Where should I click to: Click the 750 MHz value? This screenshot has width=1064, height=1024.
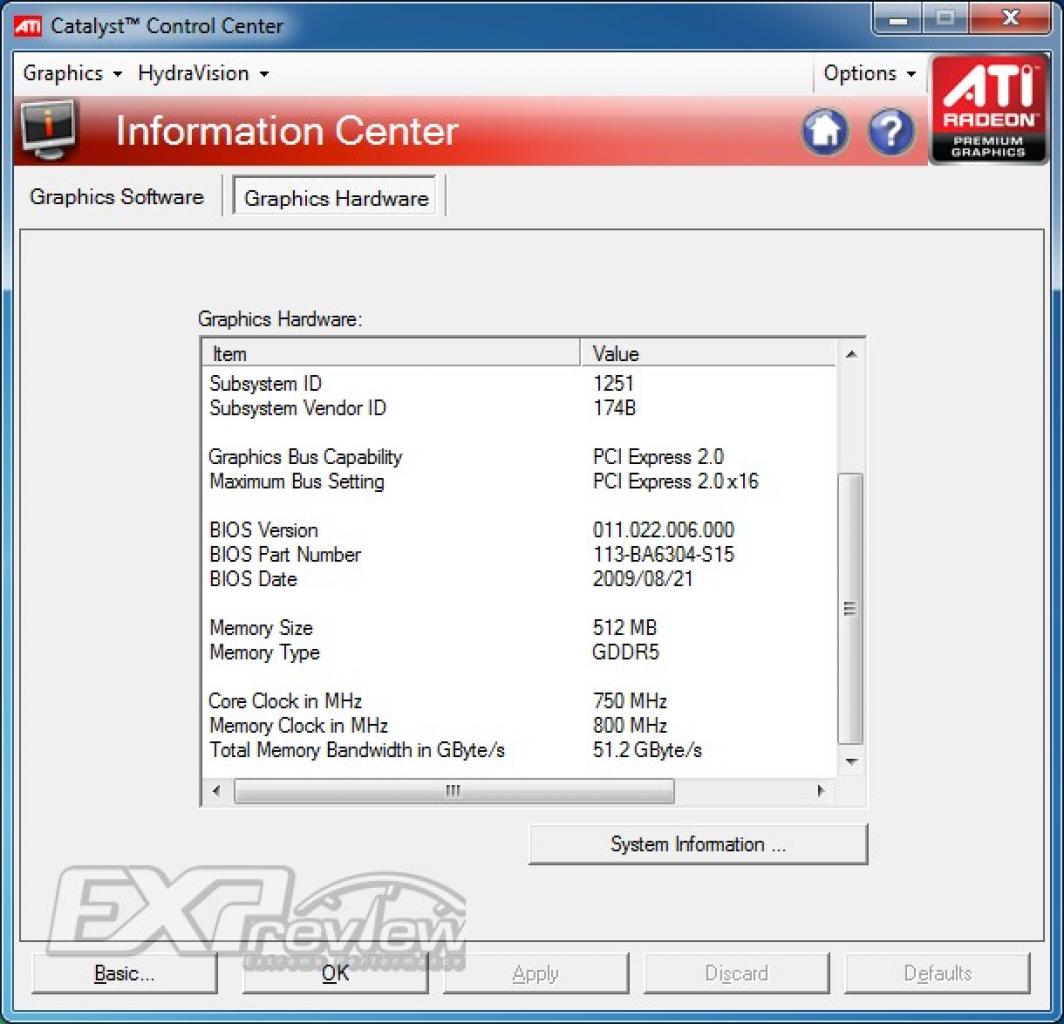point(630,701)
